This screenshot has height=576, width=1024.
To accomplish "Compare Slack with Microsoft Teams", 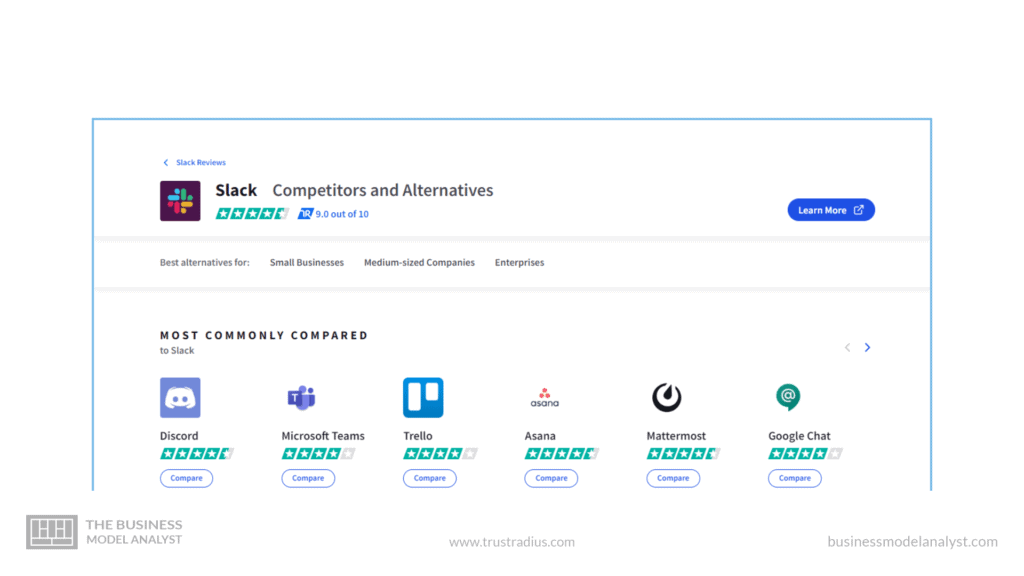I will (308, 478).
